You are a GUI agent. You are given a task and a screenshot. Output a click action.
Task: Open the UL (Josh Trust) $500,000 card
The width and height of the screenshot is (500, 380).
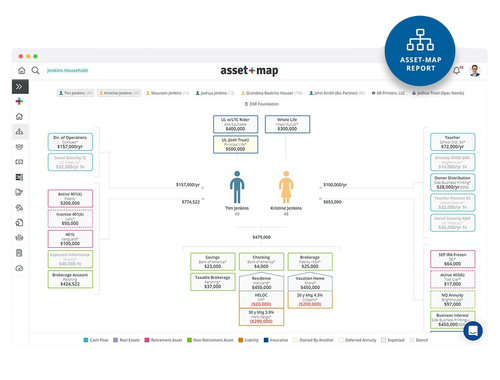point(235,144)
